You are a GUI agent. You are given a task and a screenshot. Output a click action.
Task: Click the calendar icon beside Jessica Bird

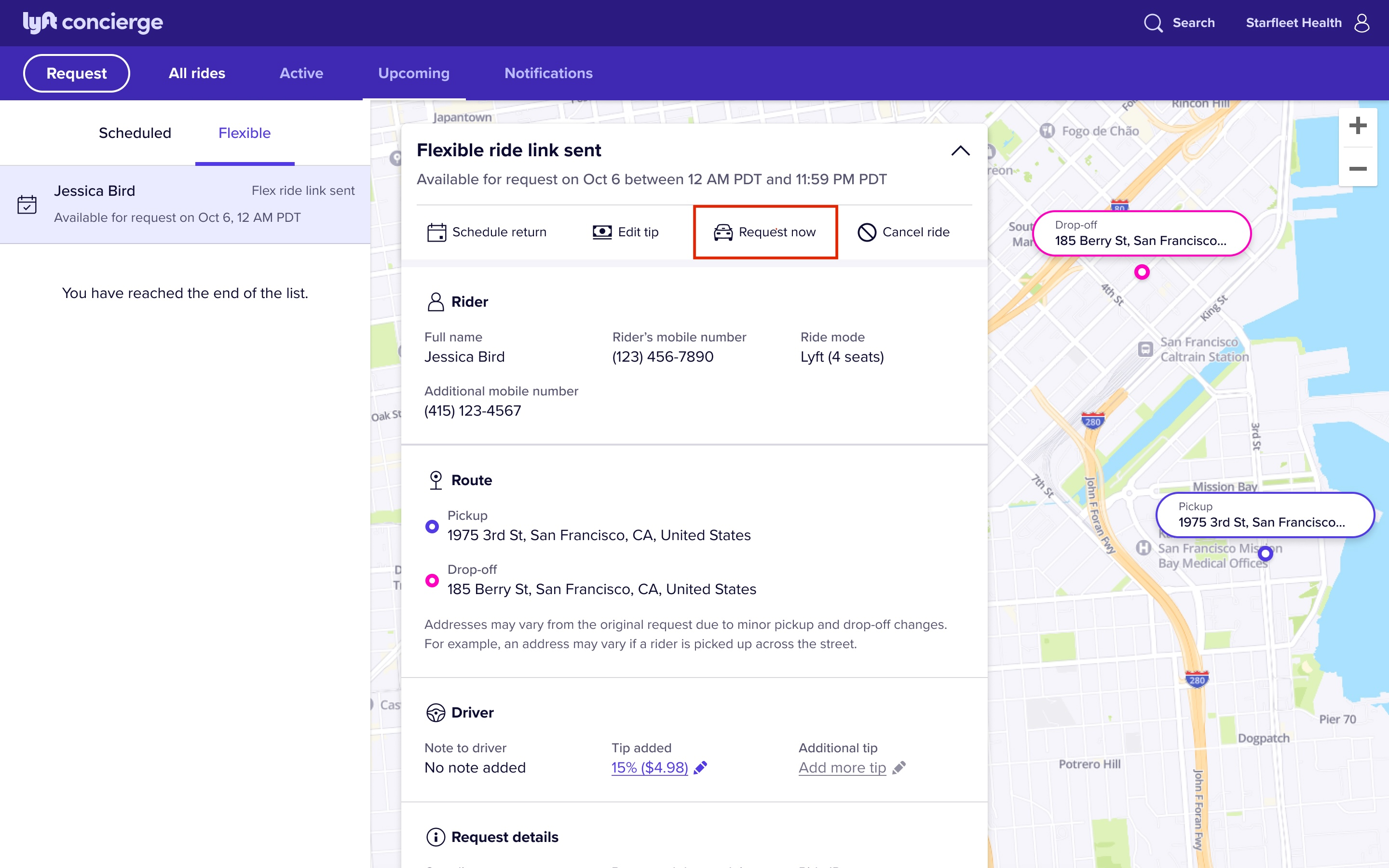click(27, 204)
